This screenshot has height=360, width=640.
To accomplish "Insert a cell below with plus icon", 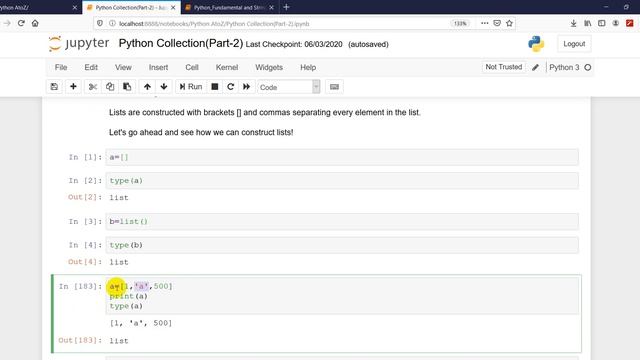I will point(73,87).
